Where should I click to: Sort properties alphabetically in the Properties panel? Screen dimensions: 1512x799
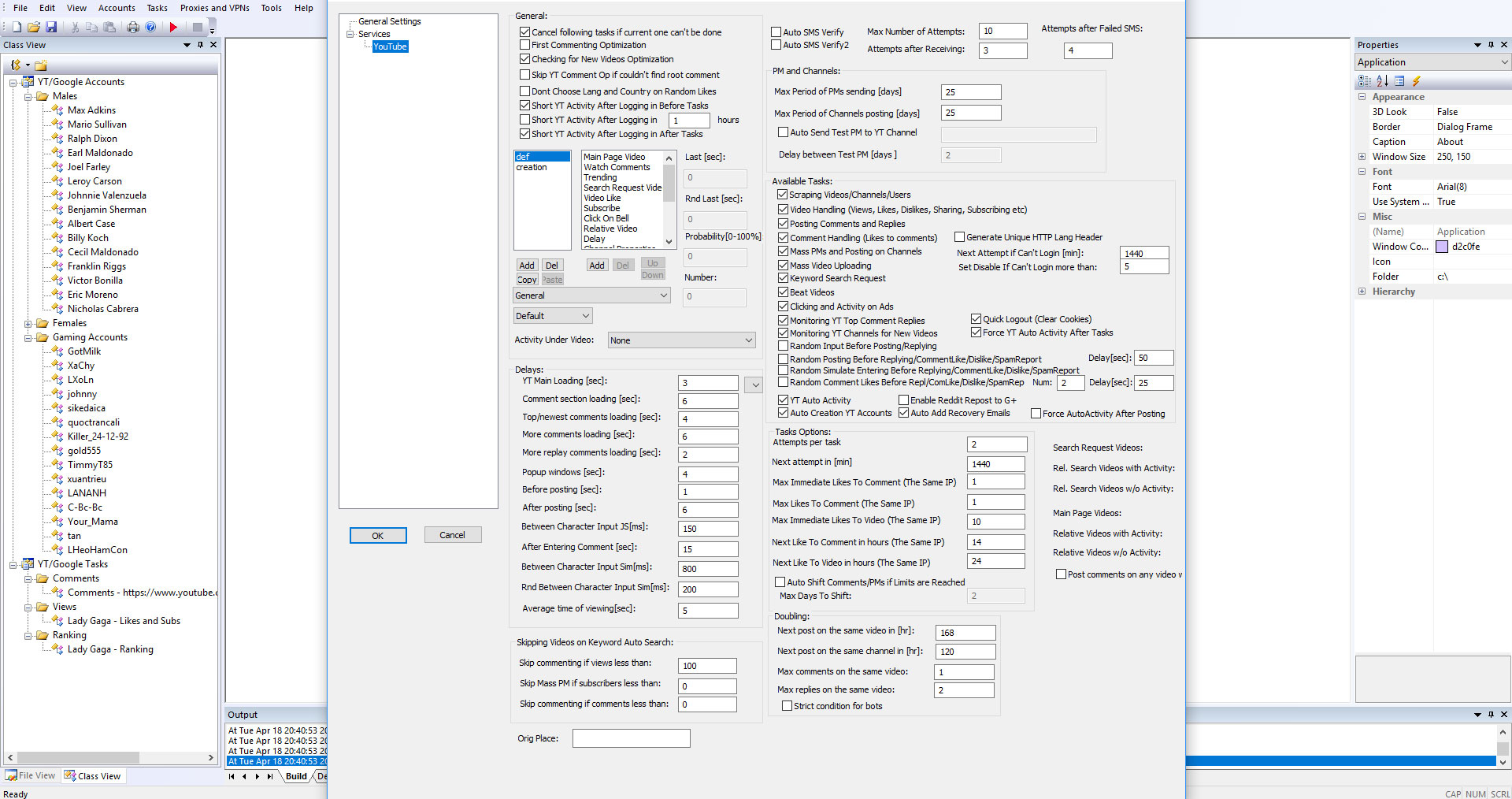[1383, 80]
